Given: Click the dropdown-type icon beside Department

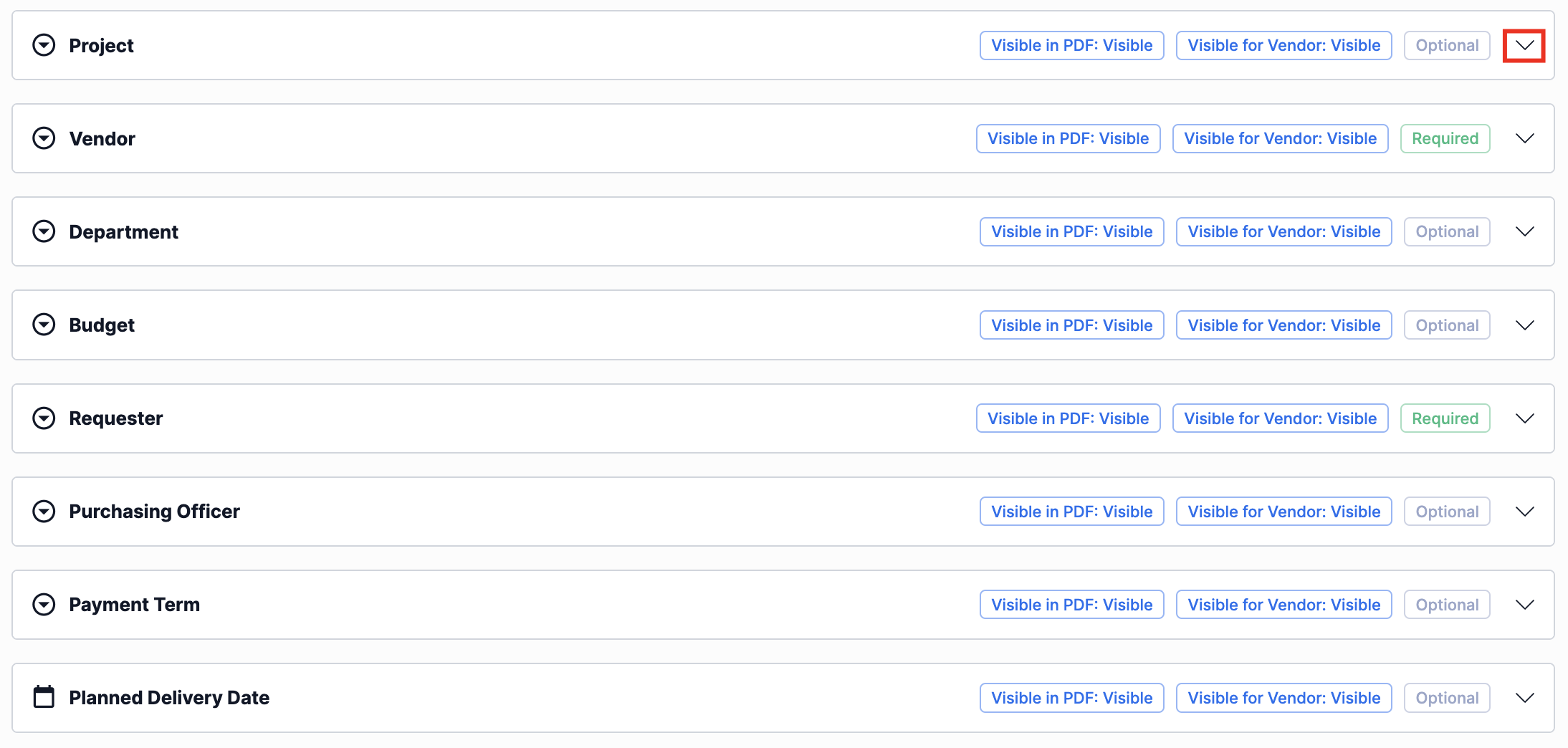Looking at the screenshot, I should [44, 231].
